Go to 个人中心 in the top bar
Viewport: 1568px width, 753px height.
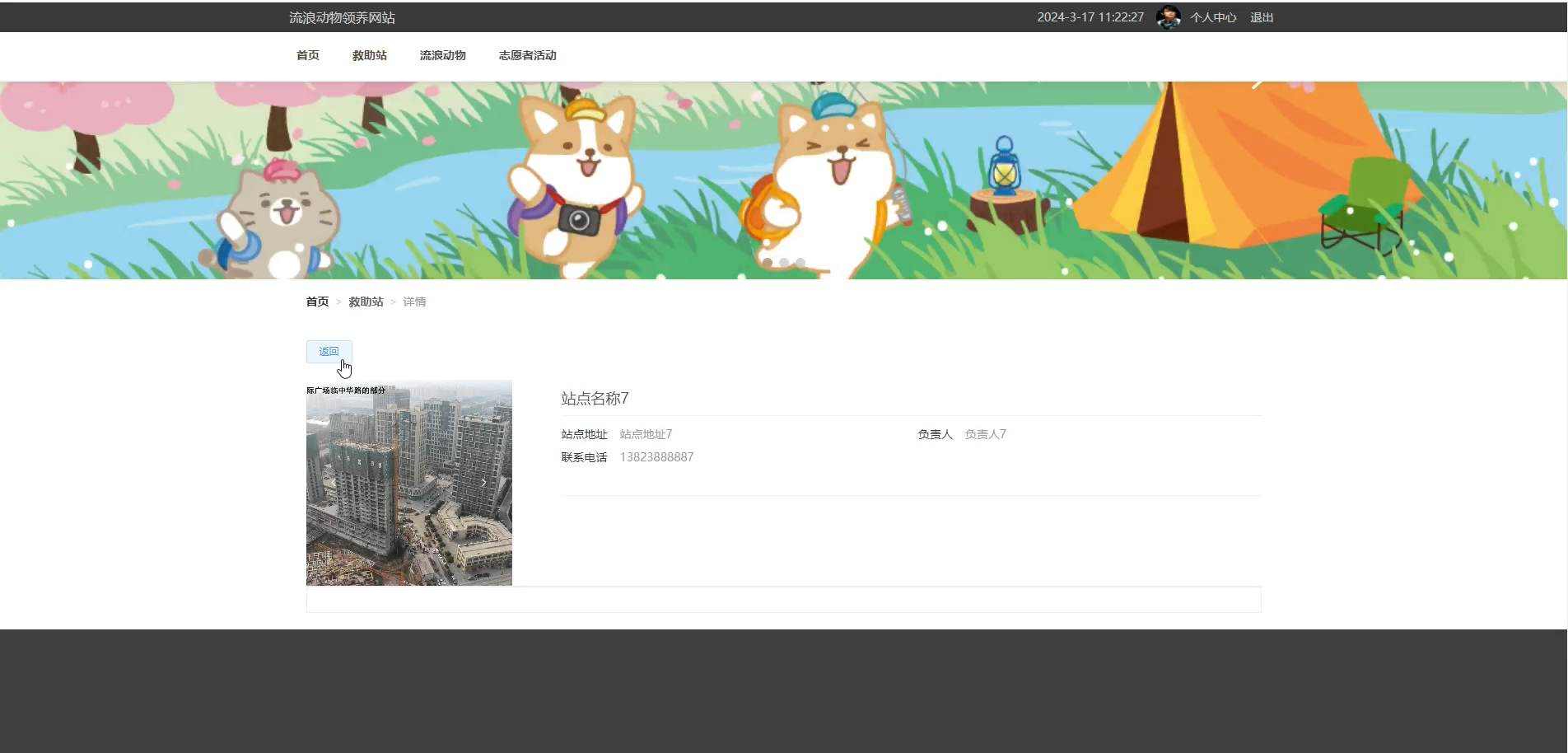[1213, 17]
